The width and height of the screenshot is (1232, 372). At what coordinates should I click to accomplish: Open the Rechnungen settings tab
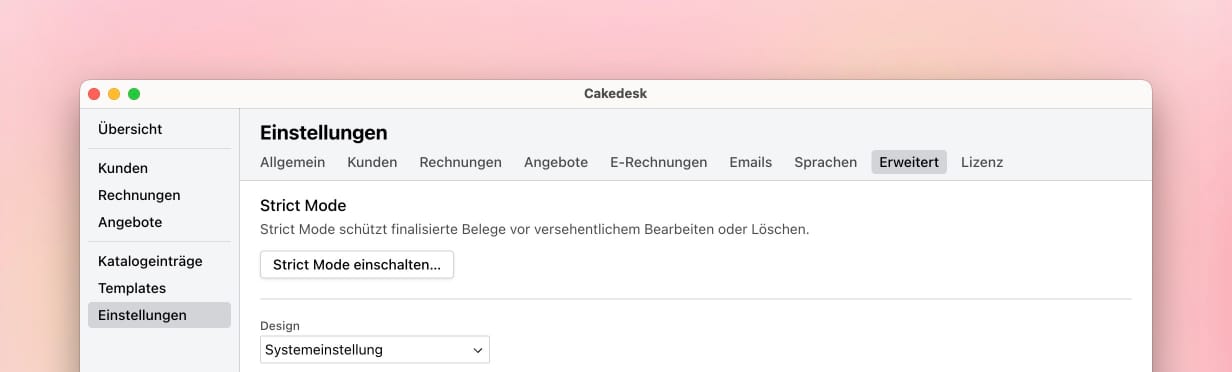coord(460,162)
